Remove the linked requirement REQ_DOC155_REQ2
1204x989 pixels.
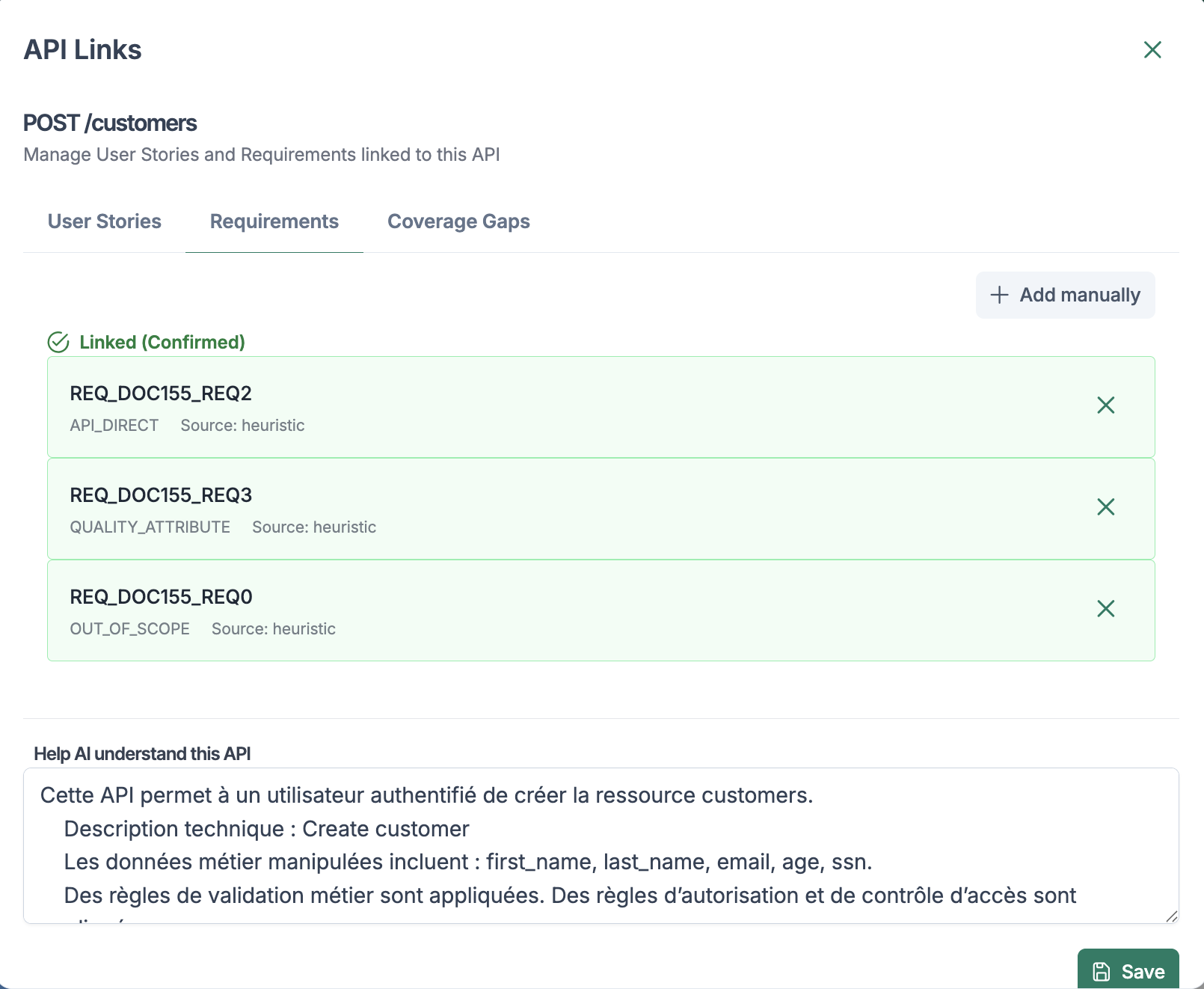click(1105, 405)
